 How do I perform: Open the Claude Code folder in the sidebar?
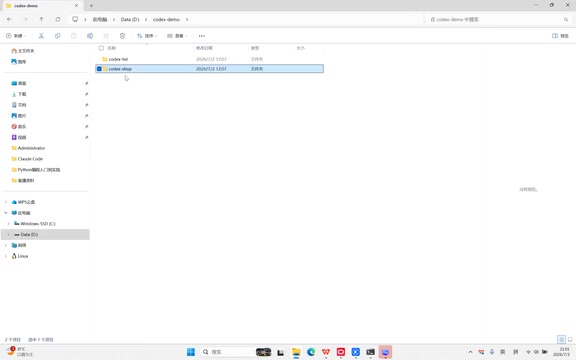[27, 159]
